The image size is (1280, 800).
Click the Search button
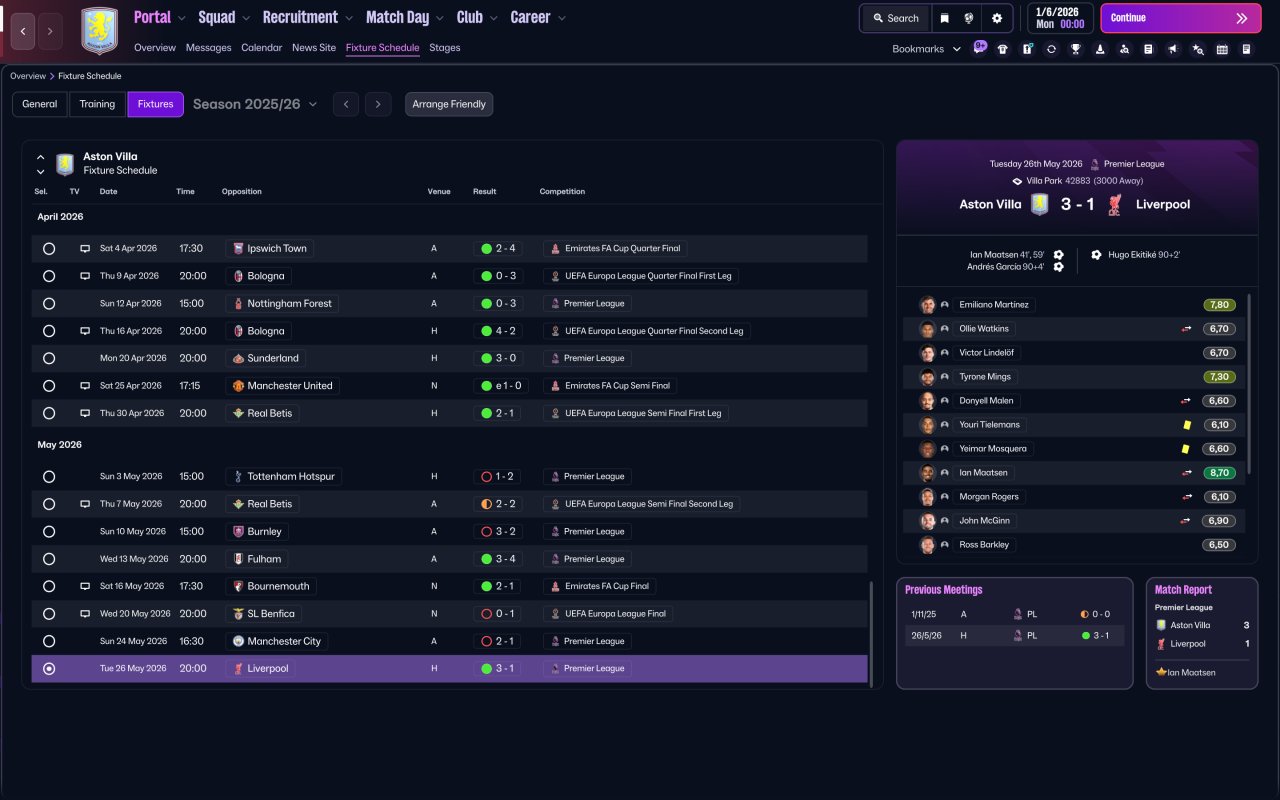(895, 18)
